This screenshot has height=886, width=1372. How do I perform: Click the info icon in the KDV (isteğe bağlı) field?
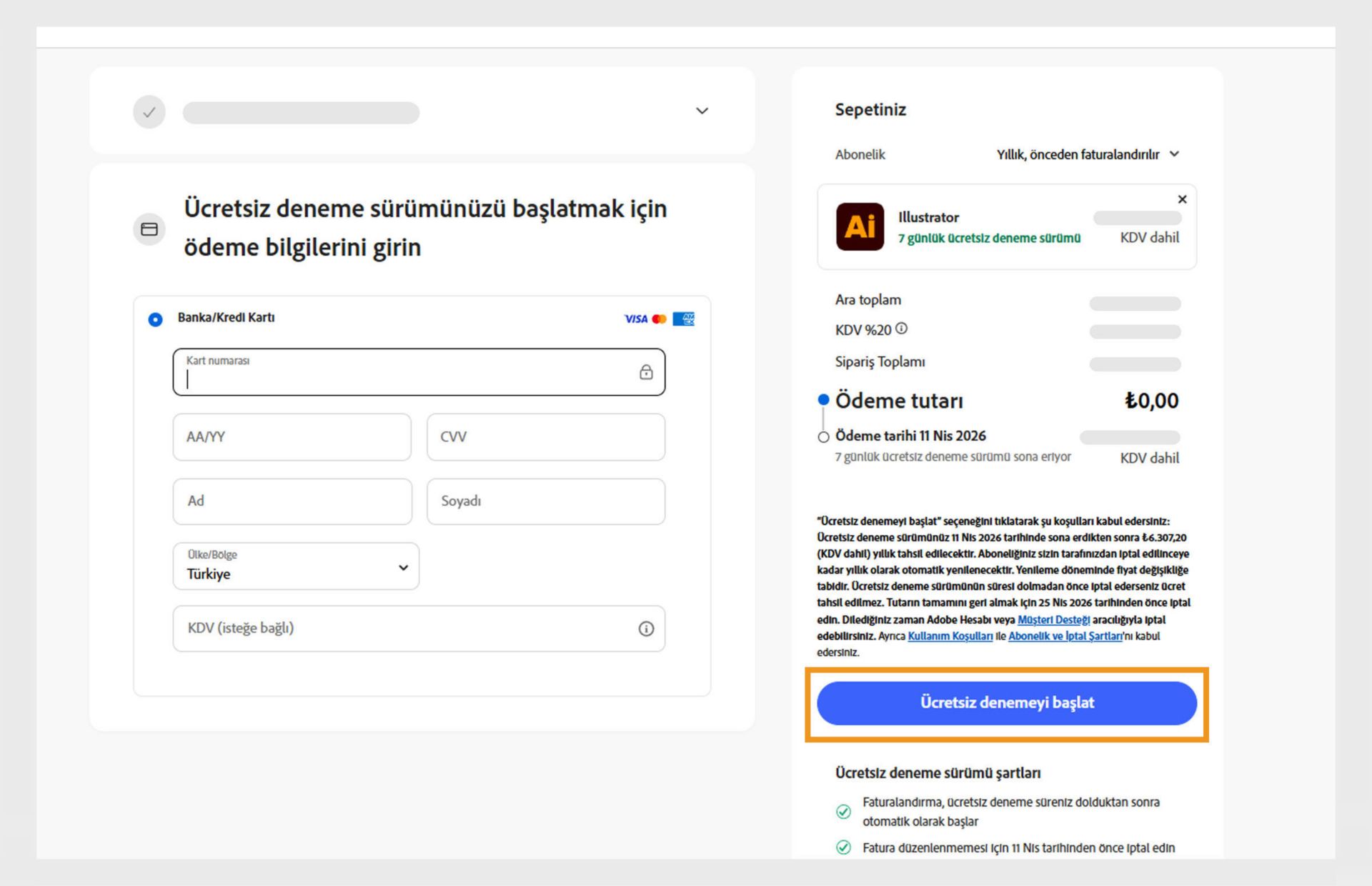tap(647, 629)
